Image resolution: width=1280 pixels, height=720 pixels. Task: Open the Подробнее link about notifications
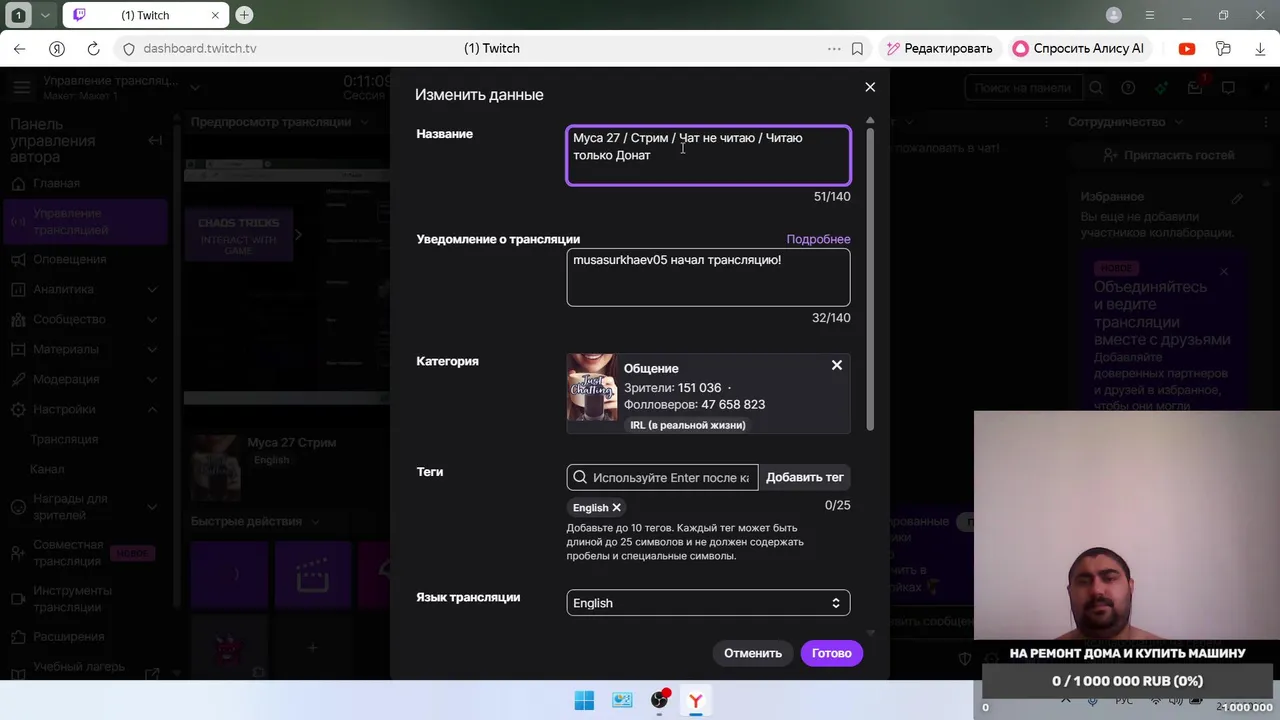coord(818,239)
